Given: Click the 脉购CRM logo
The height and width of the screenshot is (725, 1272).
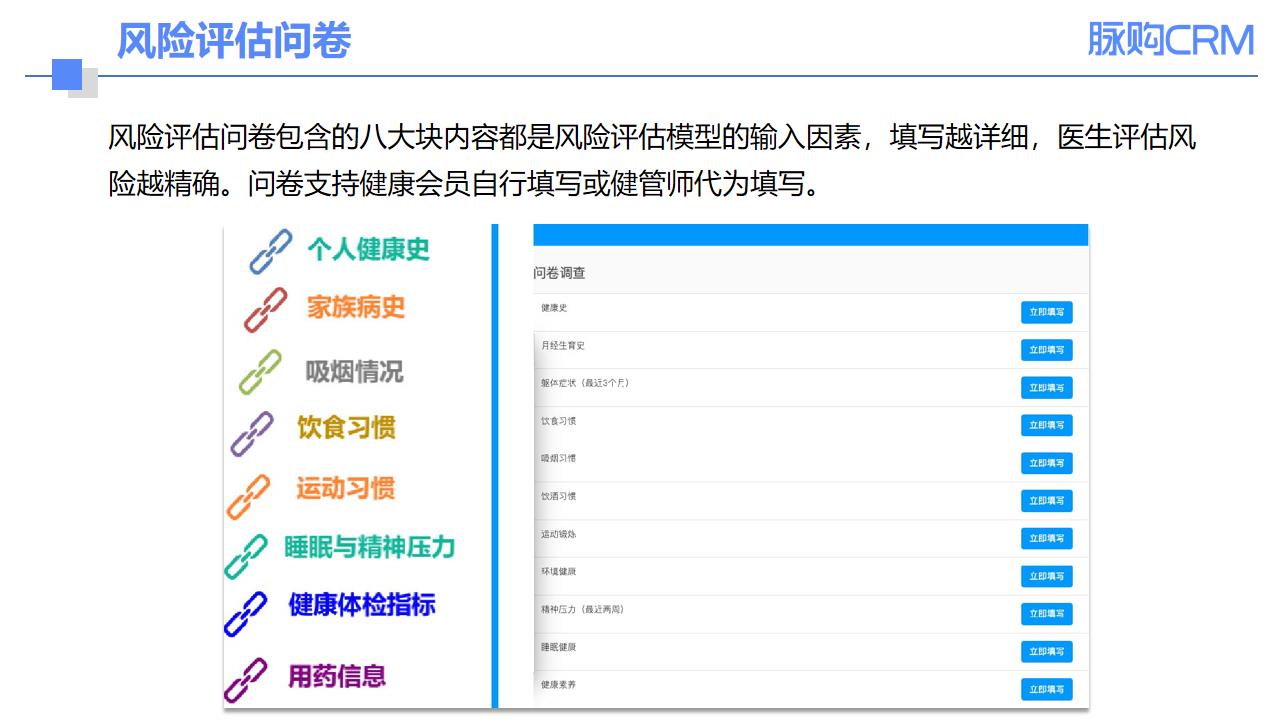Looking at the screenshot, I should click(x=1170, y=41).
